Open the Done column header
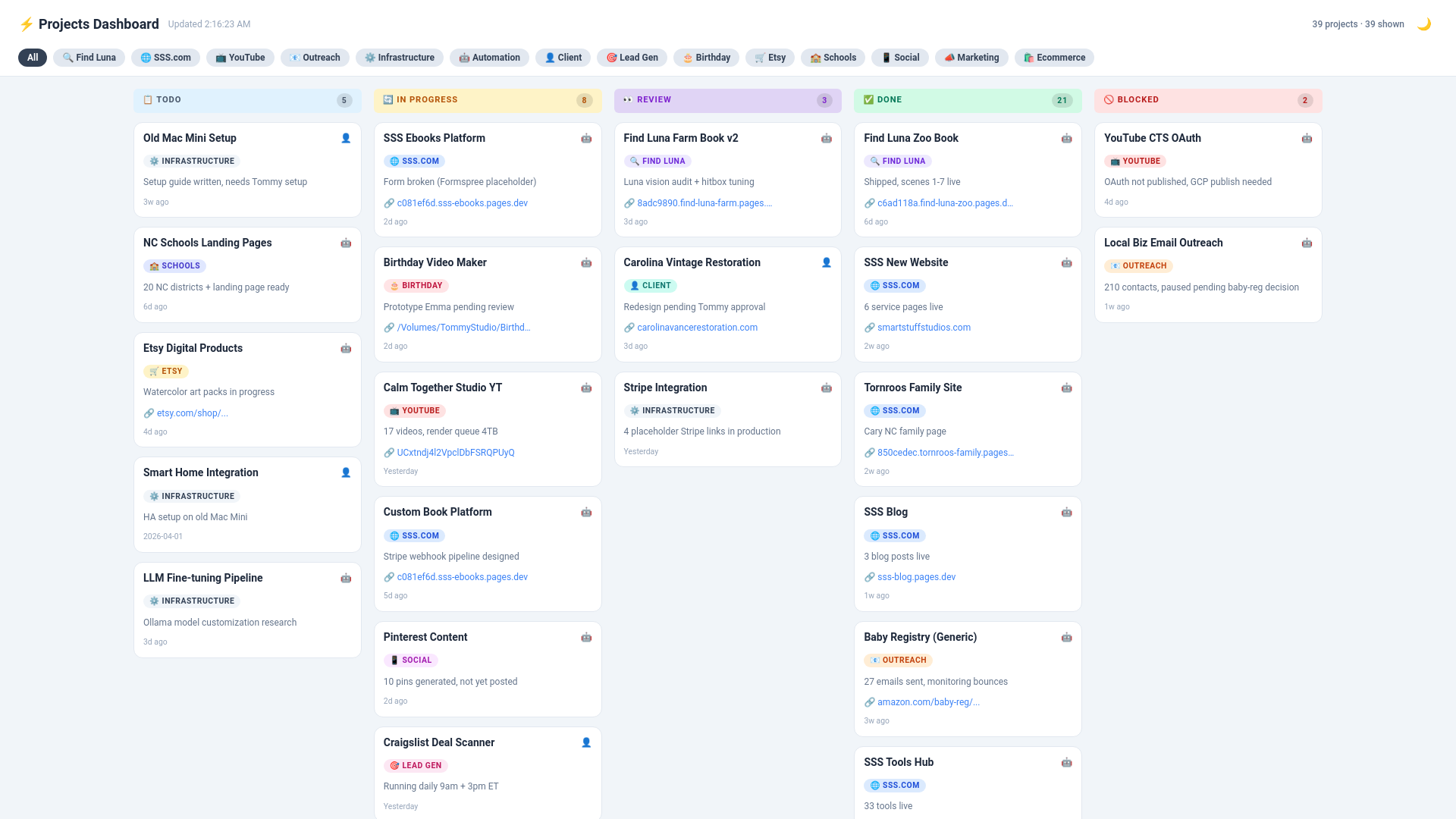Image resolution: width=1456 pixels, height=819 pixels. [968, 100]
